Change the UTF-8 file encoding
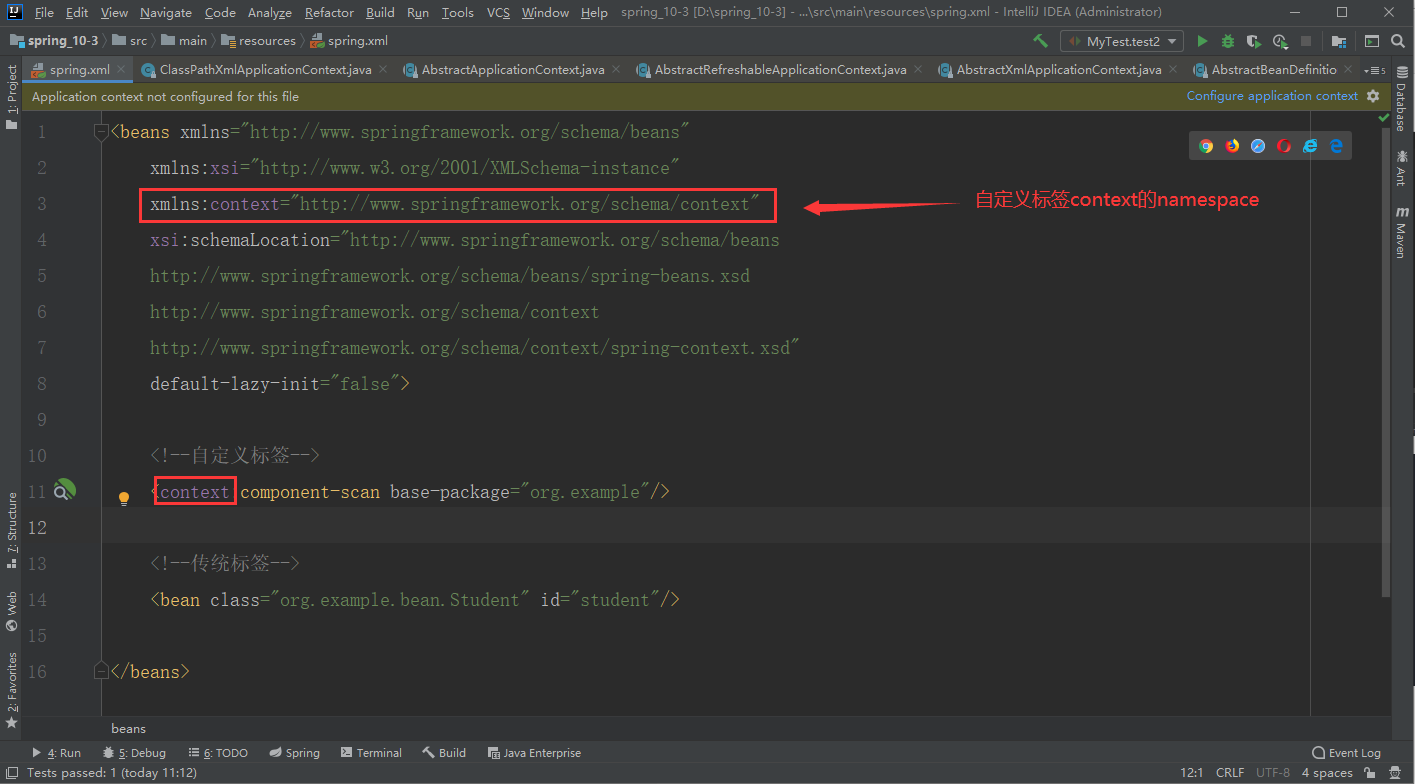Image resolution: width=1415 pixels, height=784 pixels. [x=1273, y=773]
